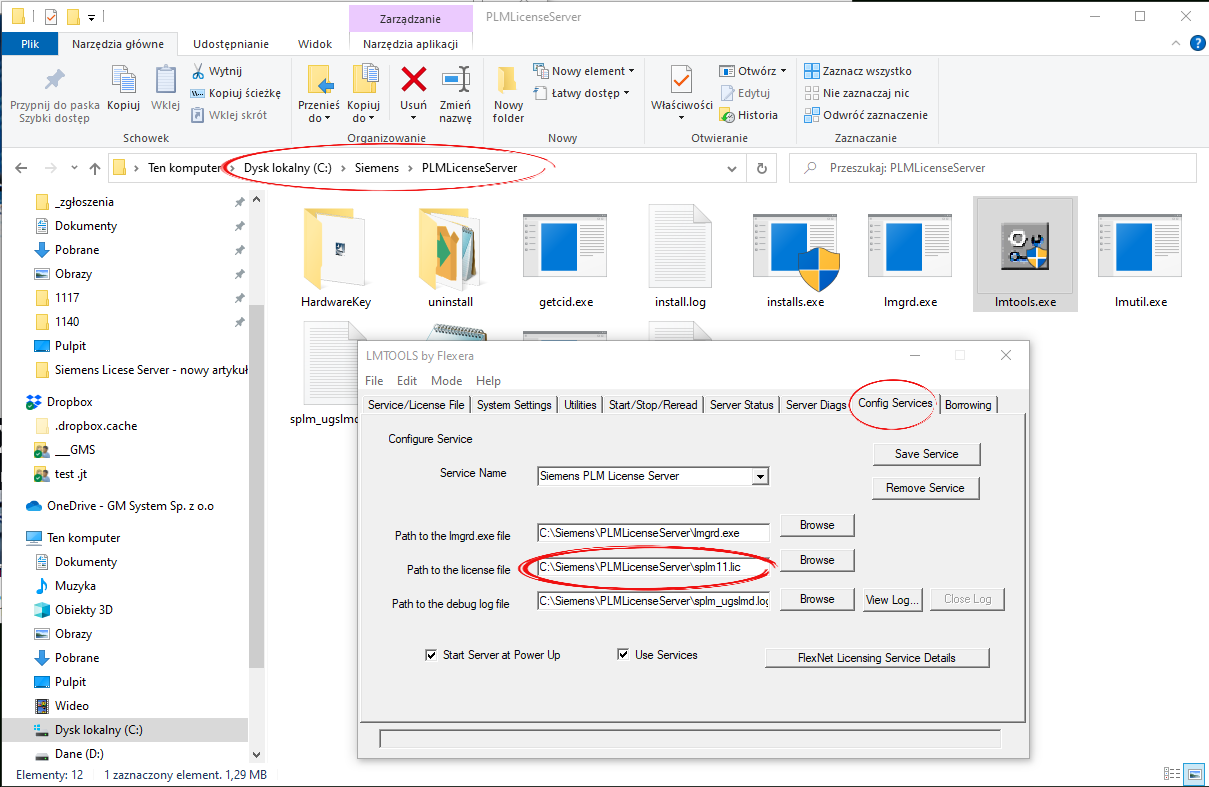The height and width of the screenshot is (787, 1209).
Task: Click the View Log... button
Action: point(891,599)
